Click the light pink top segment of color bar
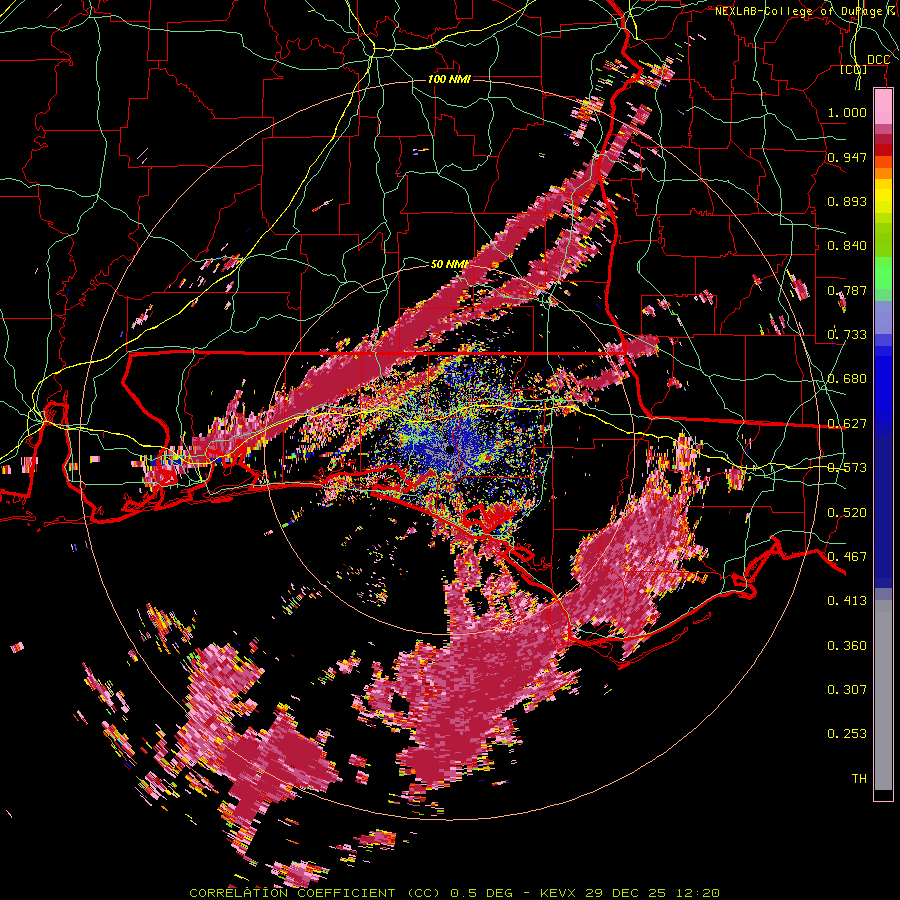This screenshot has height=900, width=900. 883,106
